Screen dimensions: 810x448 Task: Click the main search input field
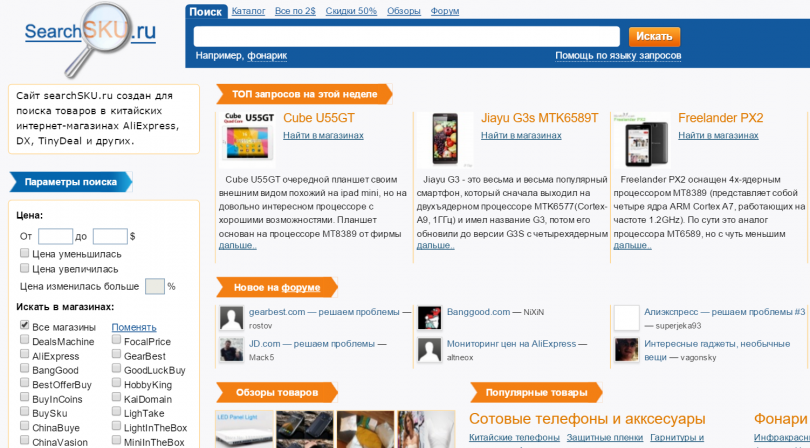pyautogui.click(x=407, y=36)
